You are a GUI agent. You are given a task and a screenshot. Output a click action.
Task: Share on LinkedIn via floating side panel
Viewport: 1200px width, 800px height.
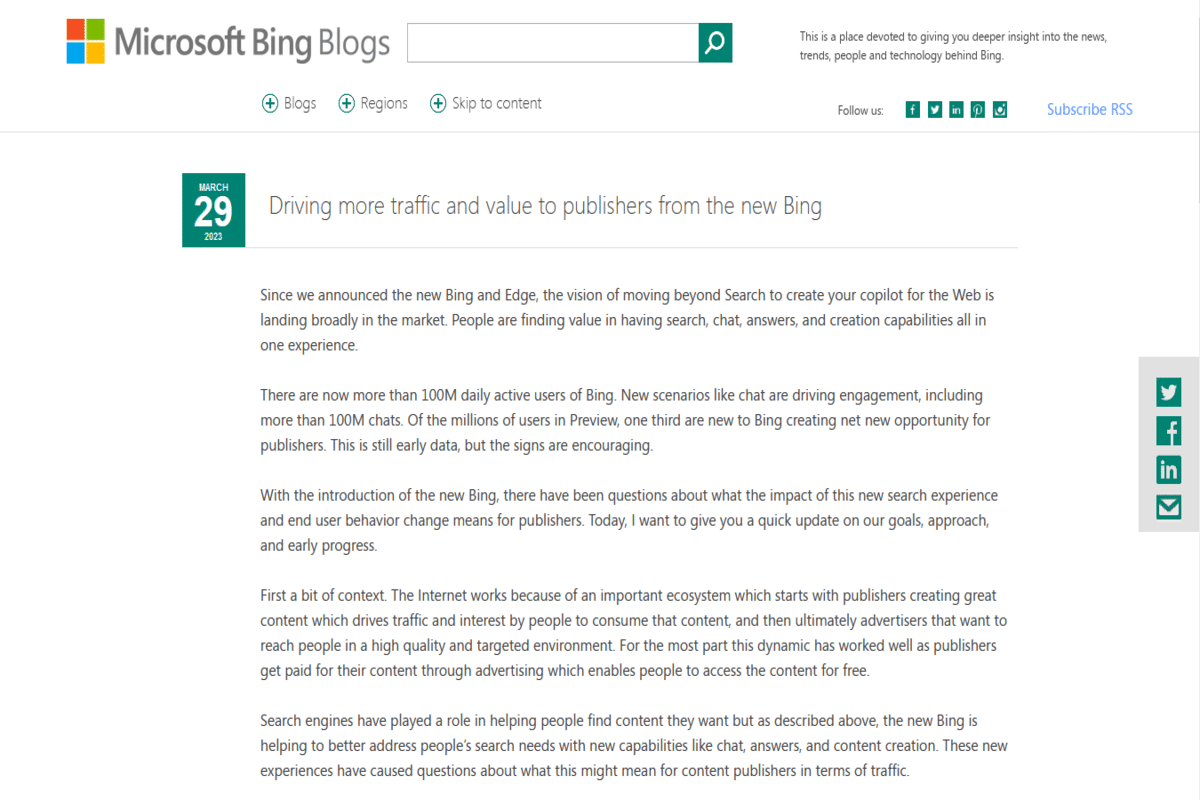[x=1168, y=469]
